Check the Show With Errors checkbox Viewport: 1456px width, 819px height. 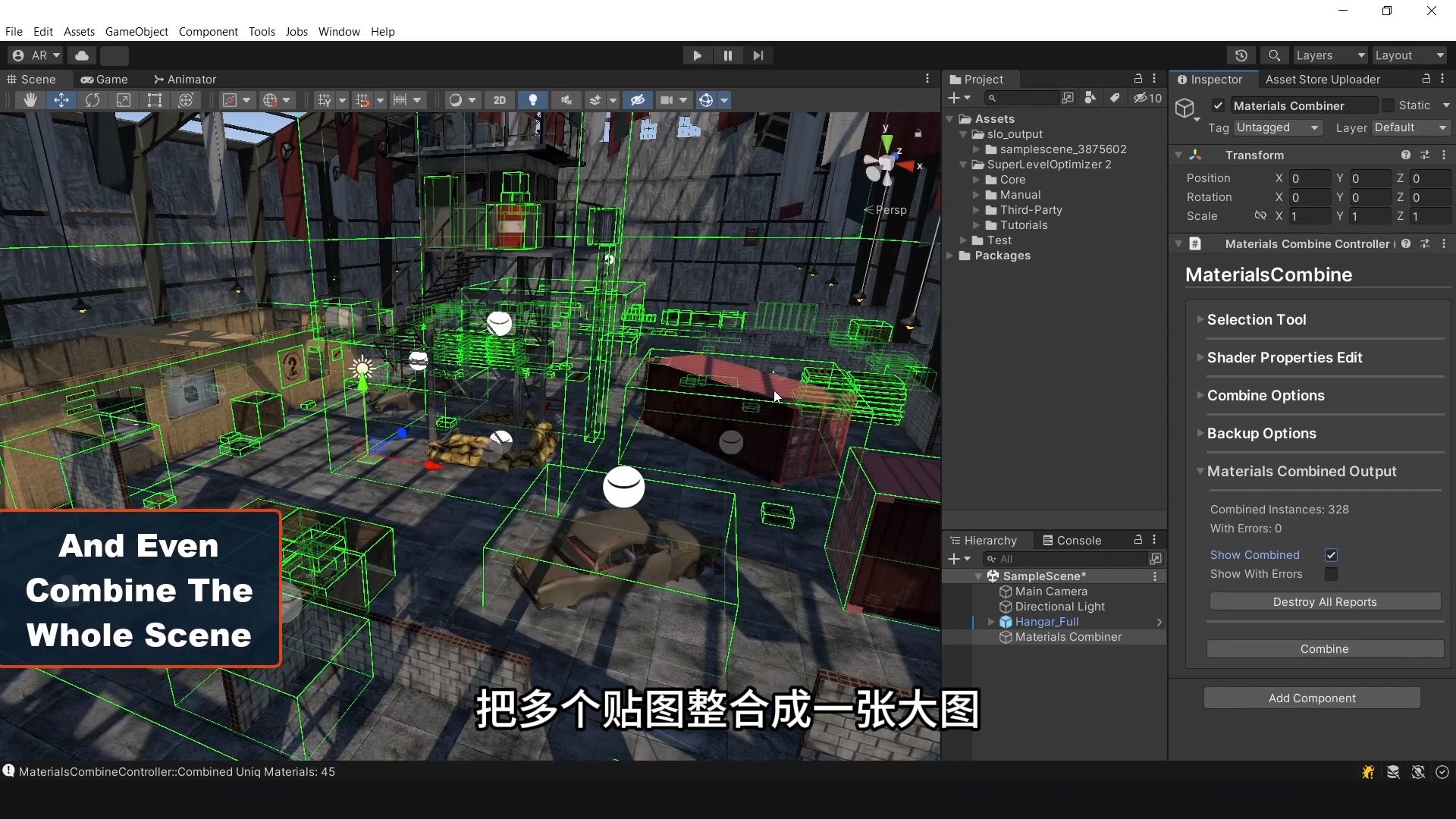coord(1331,574)
